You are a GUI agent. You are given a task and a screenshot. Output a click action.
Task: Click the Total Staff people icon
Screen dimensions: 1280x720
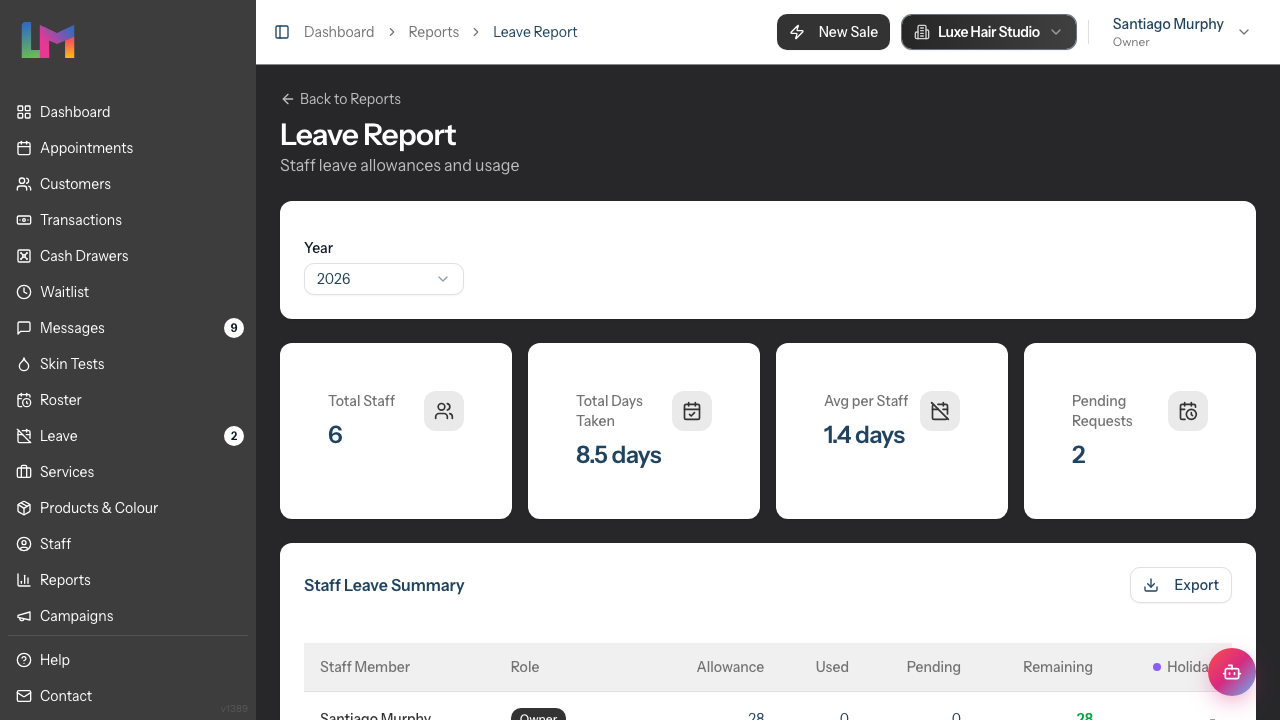pyautogui.click(x=444, y=411)
